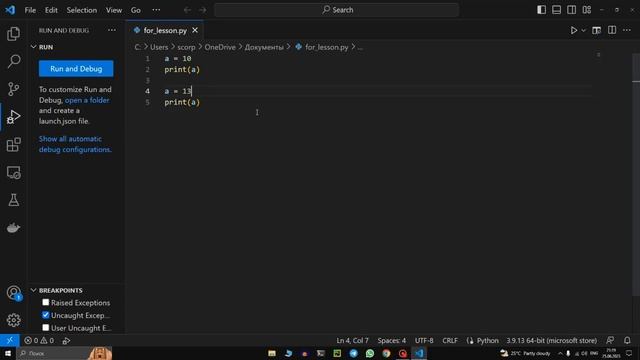Image resolution: width=640 pixels, height=360 pixels.
Task: Click Документы in the breadcrumb path
Action: coord(264,47)
